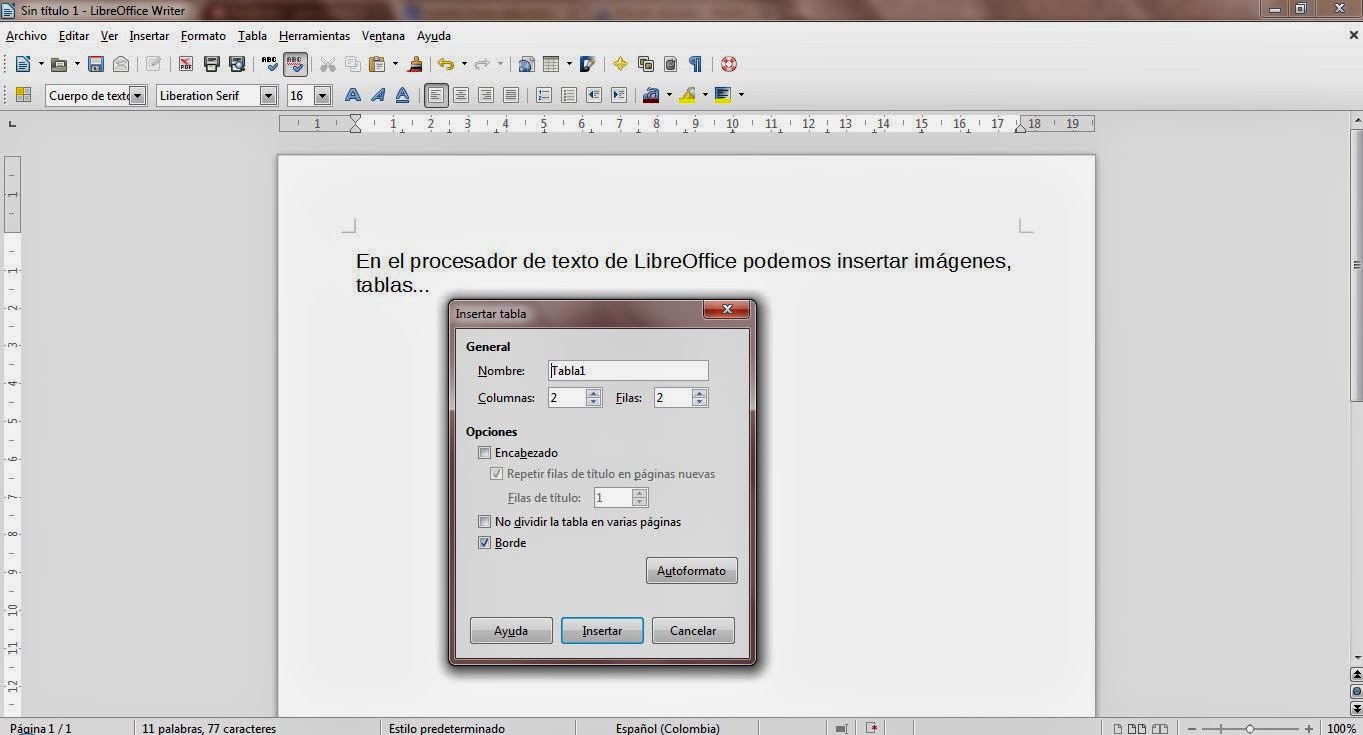Click the Underline letter A icon
This screenshot has width=1363, height=735.
click(x=402, y=95)
